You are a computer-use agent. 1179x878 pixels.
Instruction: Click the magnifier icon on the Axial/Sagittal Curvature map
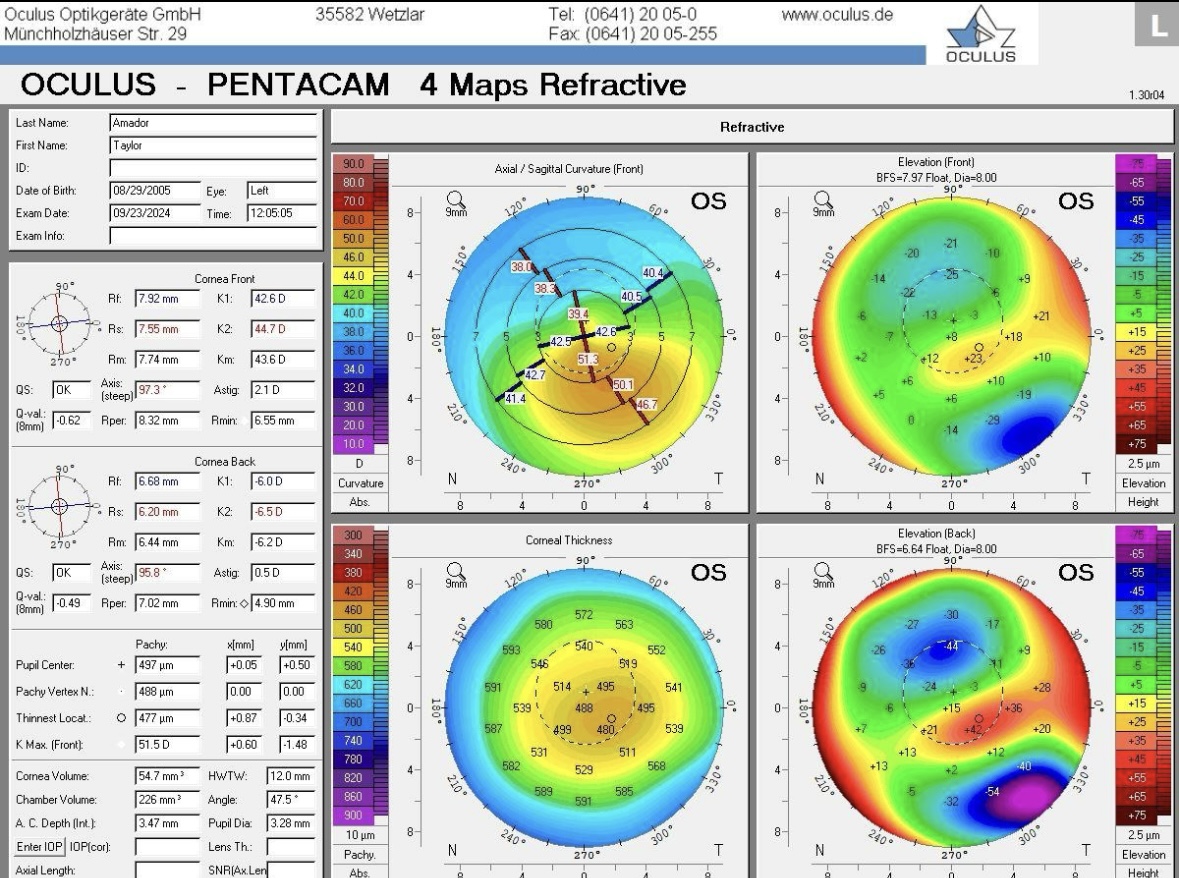point(455,200)
